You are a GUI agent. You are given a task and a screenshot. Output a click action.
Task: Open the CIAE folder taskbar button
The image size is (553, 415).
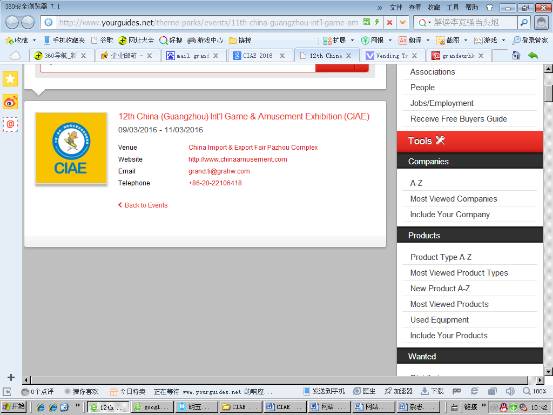pos(241,407)
